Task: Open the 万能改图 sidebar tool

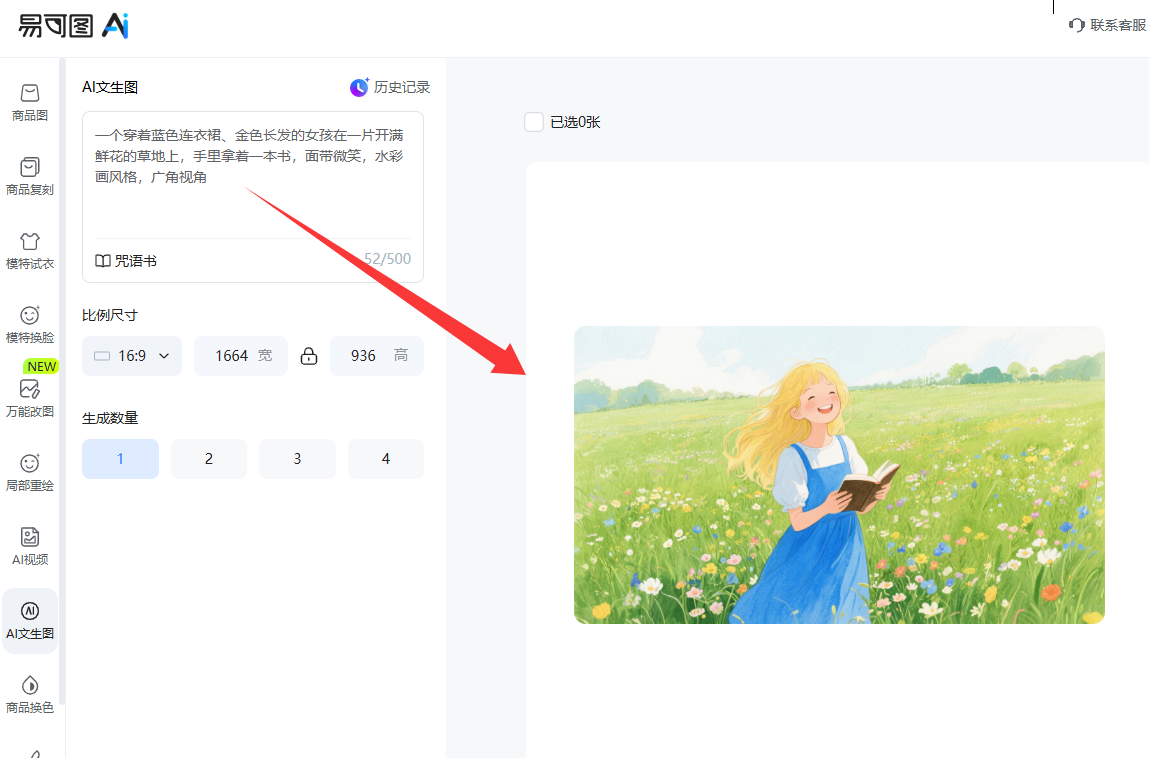Action: click(x=30, y=399)
